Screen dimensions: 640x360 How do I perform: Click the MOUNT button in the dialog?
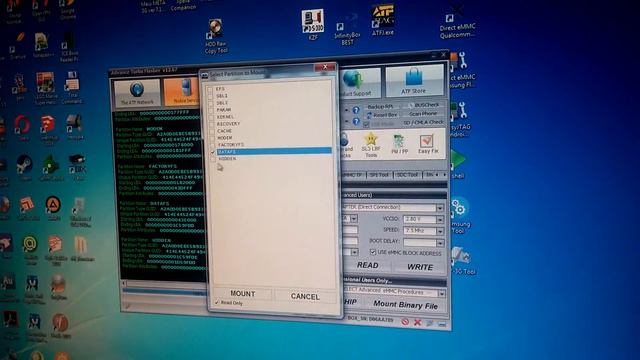(x=242, y=294)
